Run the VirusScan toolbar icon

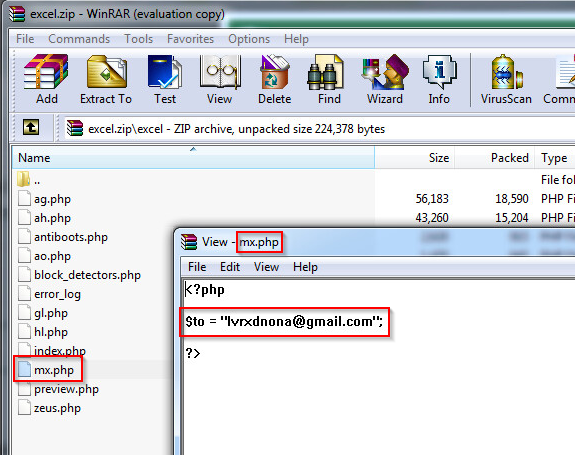(x=506, y=79)
